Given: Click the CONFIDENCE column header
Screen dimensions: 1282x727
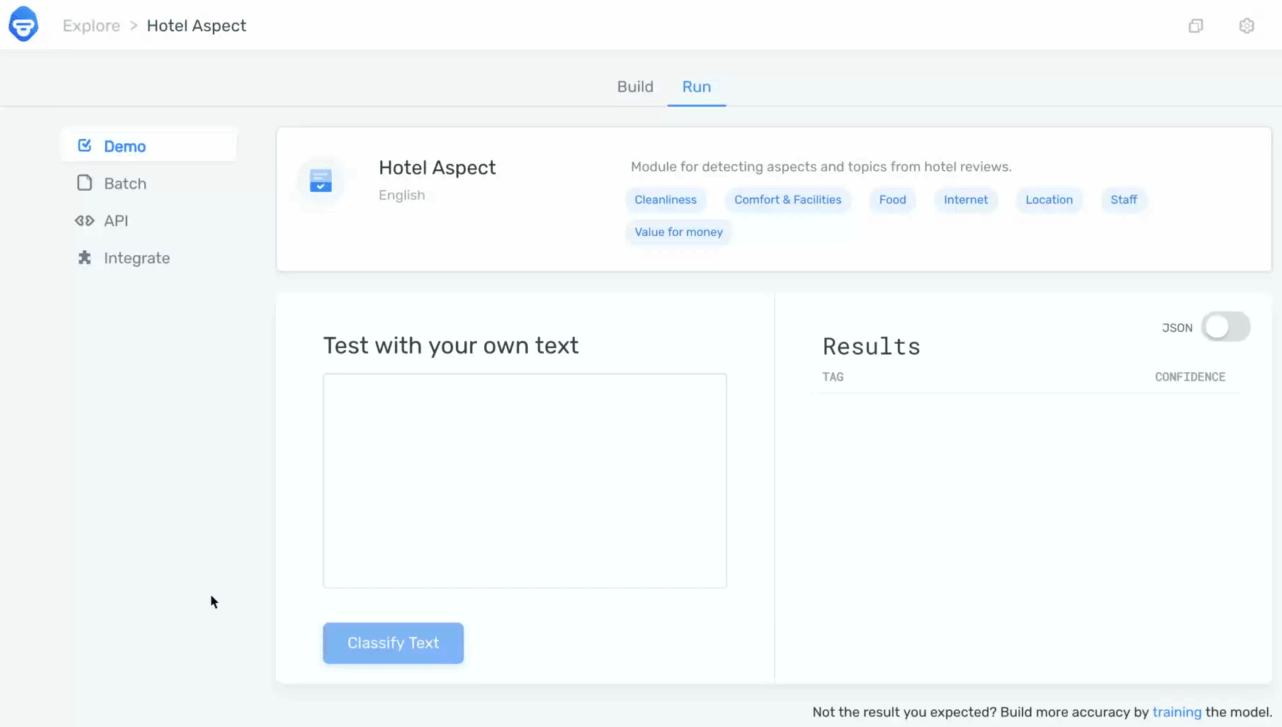Looking at the screenshot, I should click(x=1190, y=377).
